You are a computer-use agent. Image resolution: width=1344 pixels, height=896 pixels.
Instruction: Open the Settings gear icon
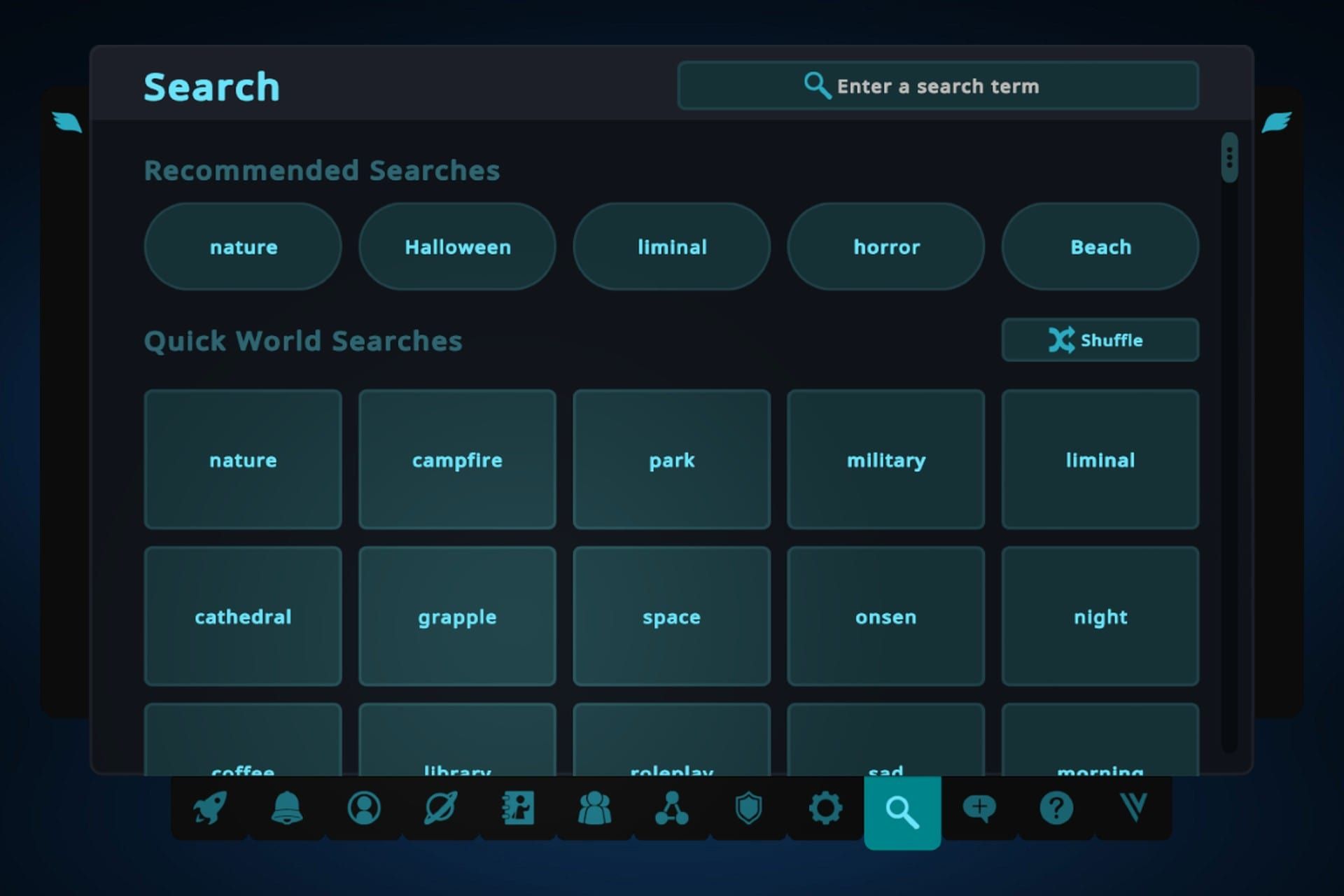pos(825,808)
